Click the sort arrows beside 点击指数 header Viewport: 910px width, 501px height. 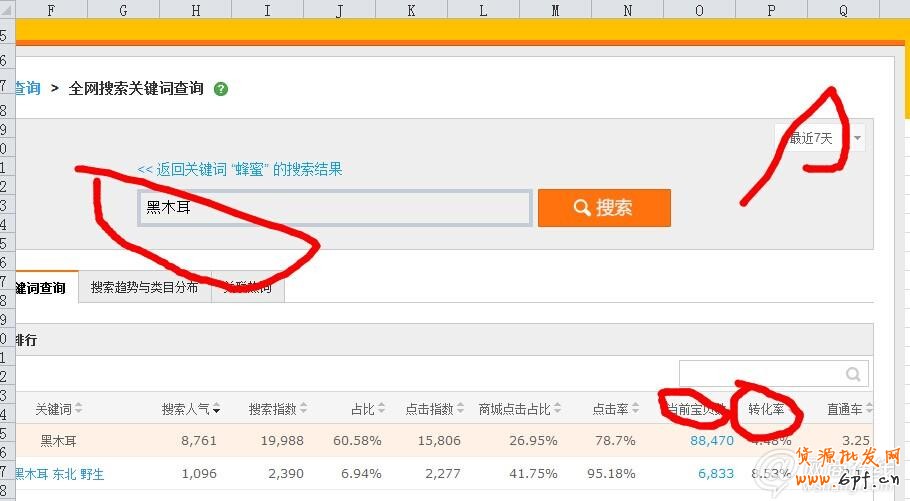[x=461, y=409]
